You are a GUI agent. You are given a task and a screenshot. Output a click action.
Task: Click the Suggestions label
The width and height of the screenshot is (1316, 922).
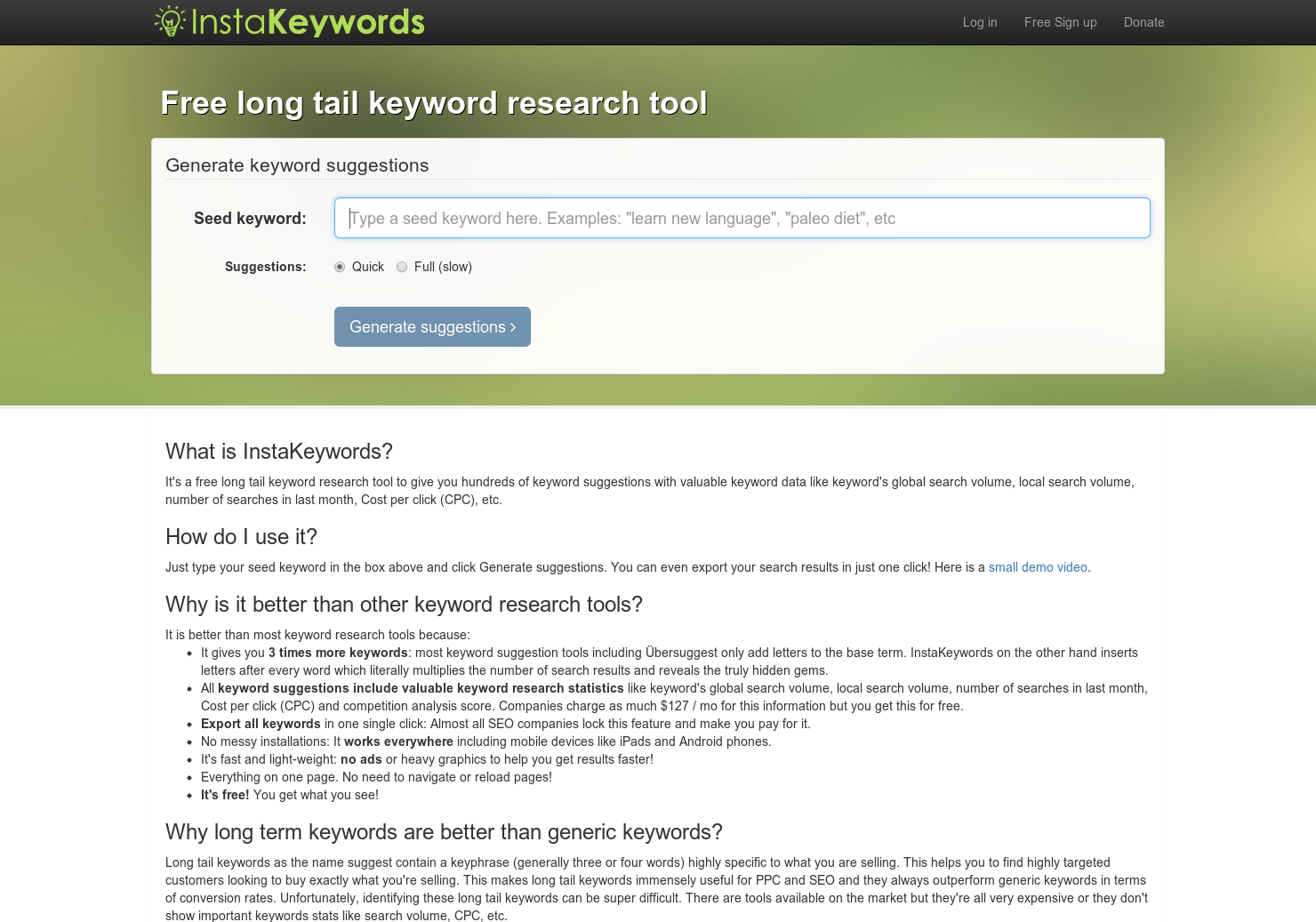(x=265, y=267)
